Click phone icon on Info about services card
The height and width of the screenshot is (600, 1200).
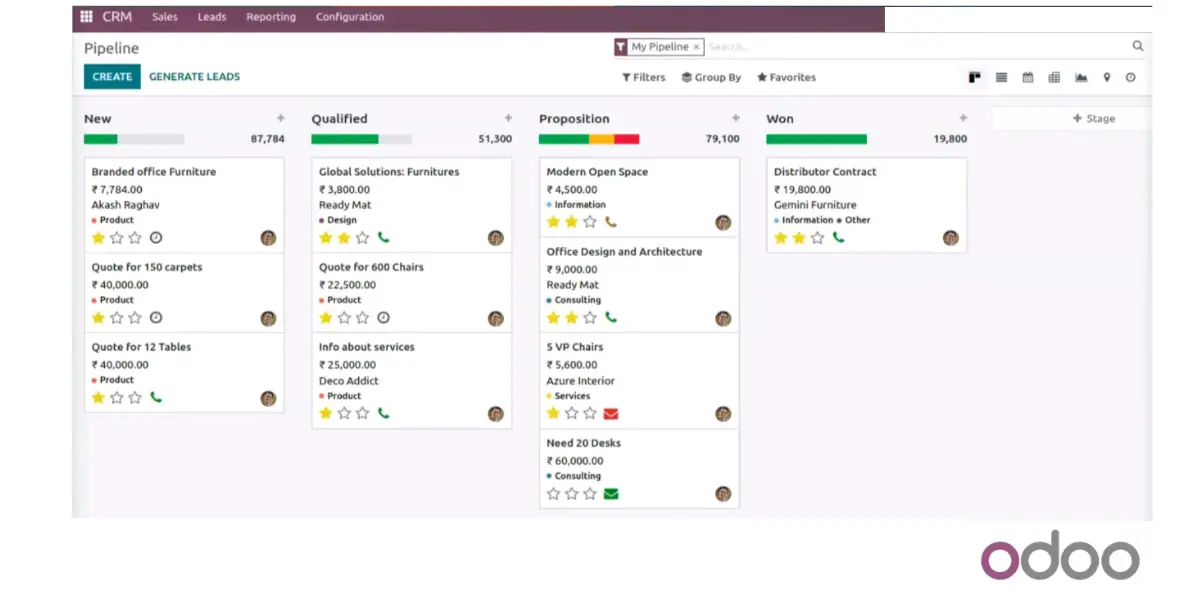coord(383,413)
